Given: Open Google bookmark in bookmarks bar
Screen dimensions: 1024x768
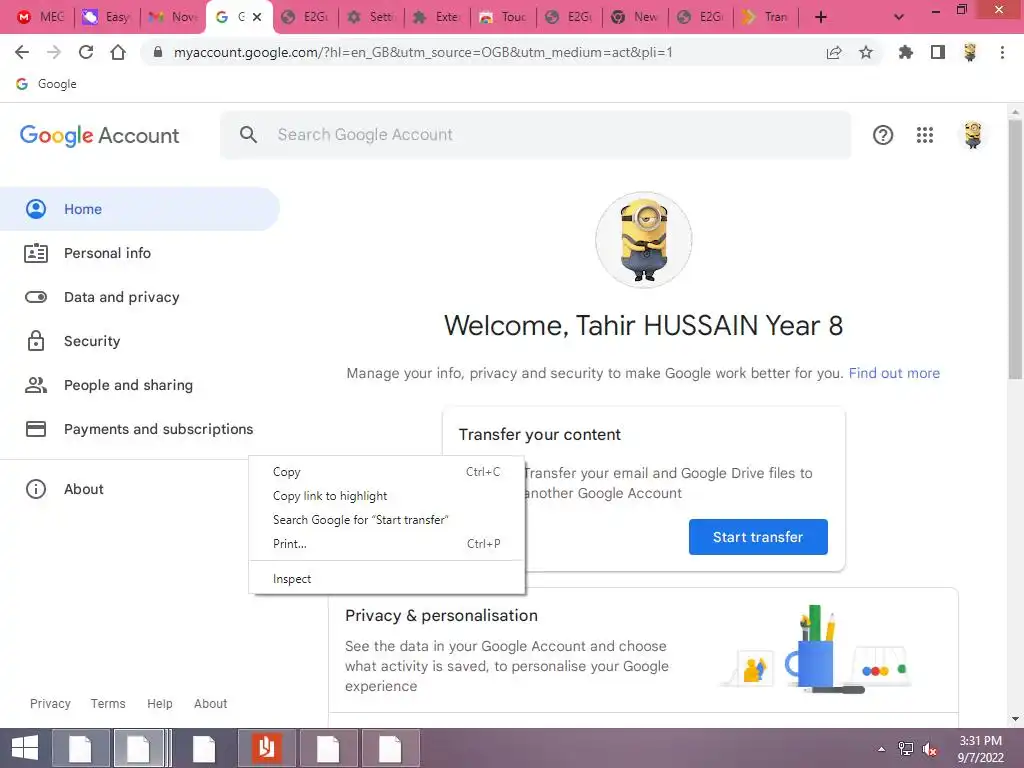Looking at the screenshot, I should [x=46, y=84].
